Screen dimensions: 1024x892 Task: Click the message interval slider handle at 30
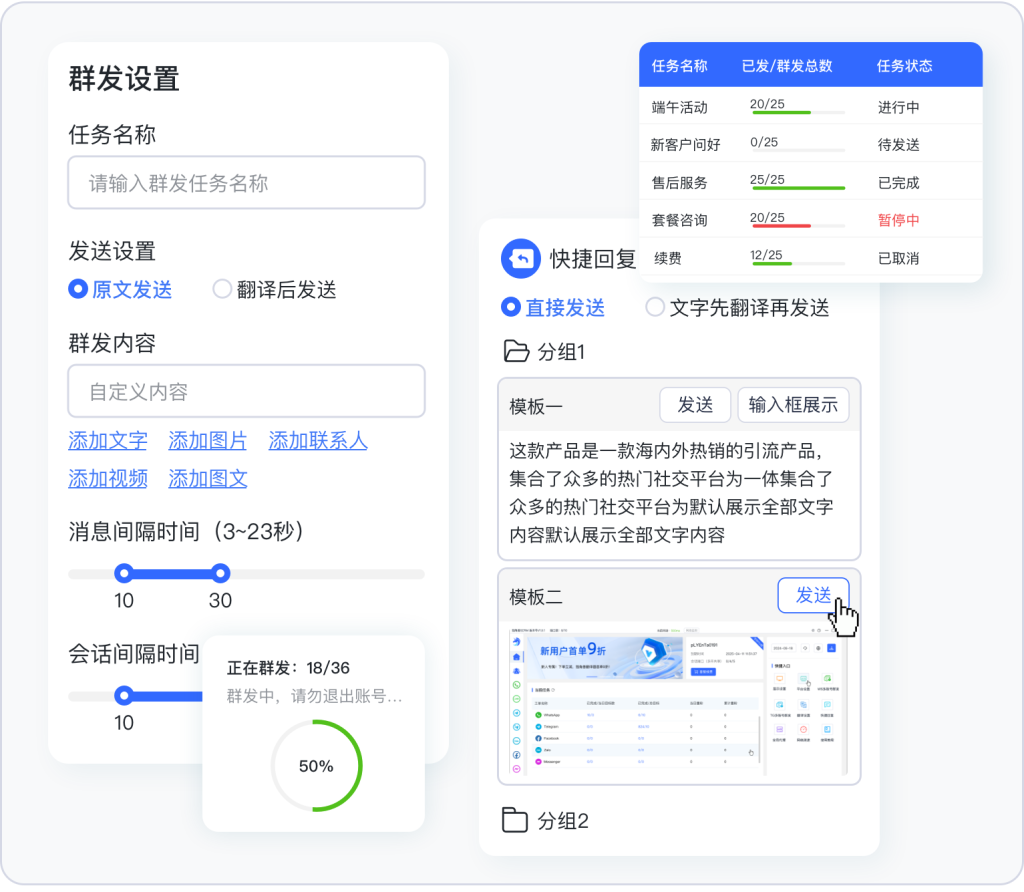click(x=220, y=573)
